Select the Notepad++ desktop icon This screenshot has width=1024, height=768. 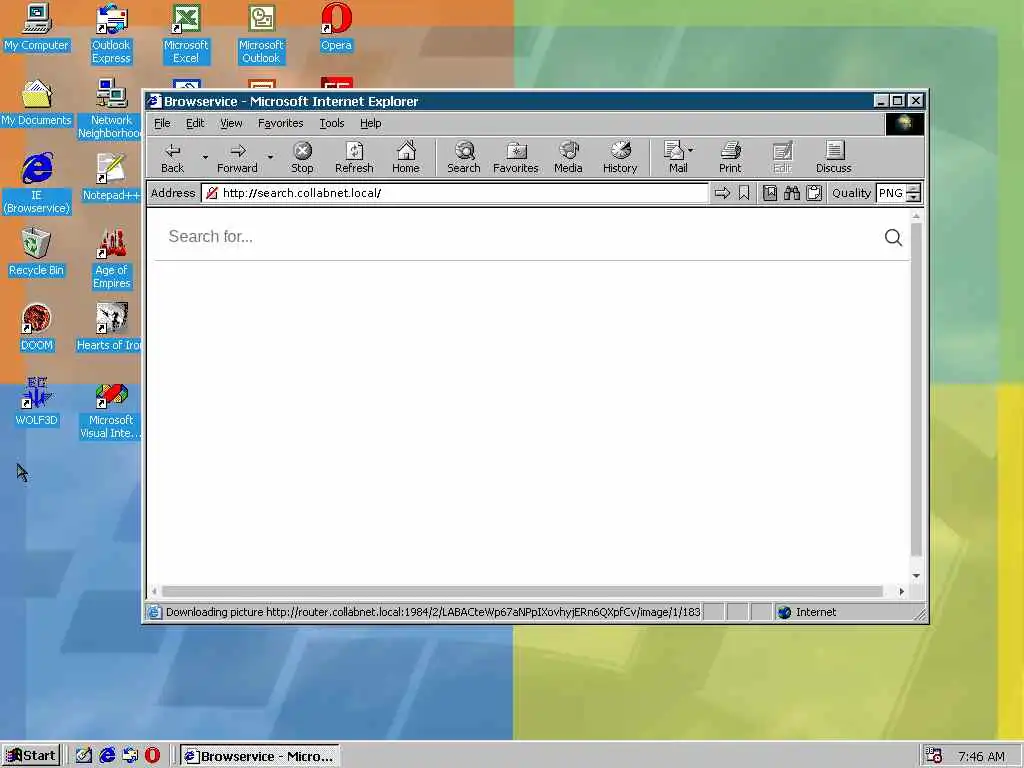click(x=111, y=178)
